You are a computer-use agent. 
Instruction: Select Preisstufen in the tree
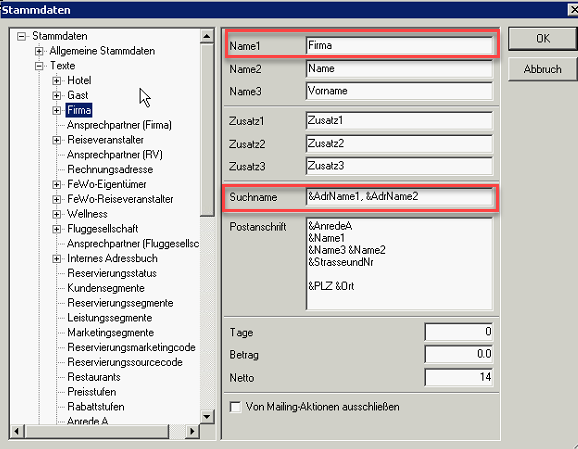[91, 392]
